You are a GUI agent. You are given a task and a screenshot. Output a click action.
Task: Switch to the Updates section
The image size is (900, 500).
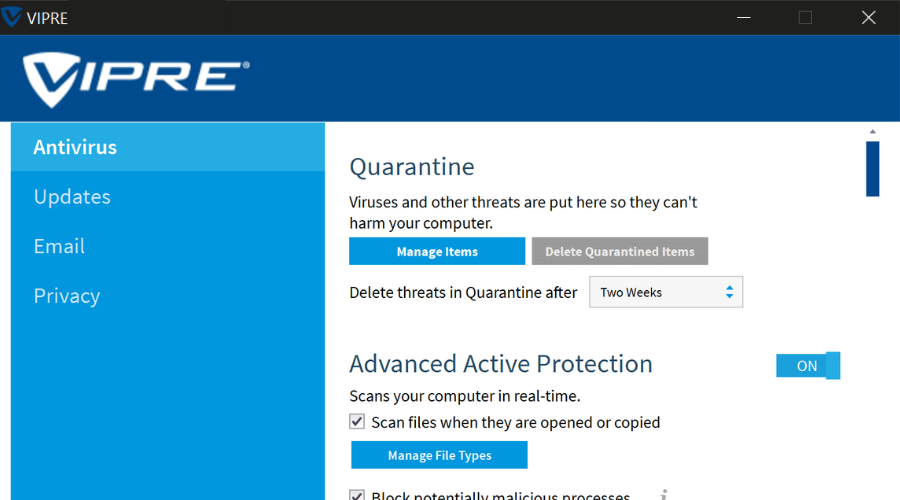(168, 196)
